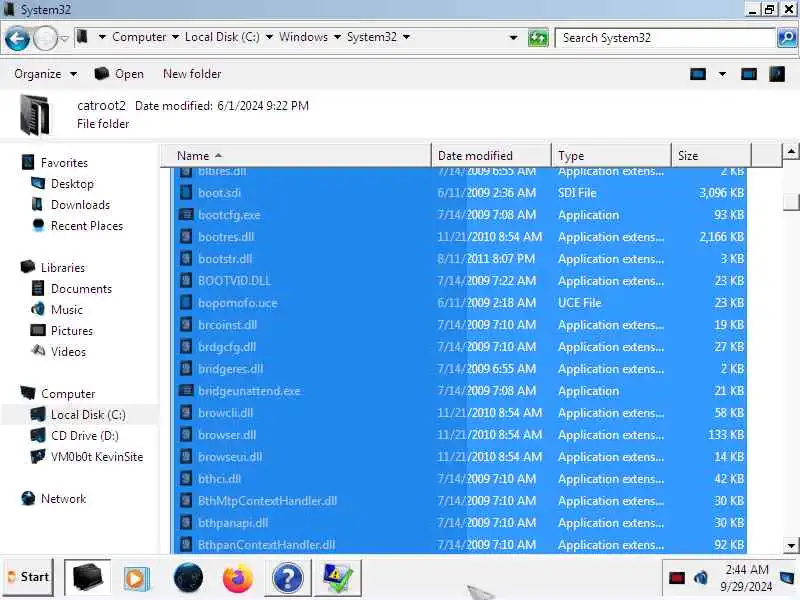Image resolution: width=800 pixels, height=600 pixels.
Task: Open the address bar history dropdown arrow
Action: [x=513, y=38]
